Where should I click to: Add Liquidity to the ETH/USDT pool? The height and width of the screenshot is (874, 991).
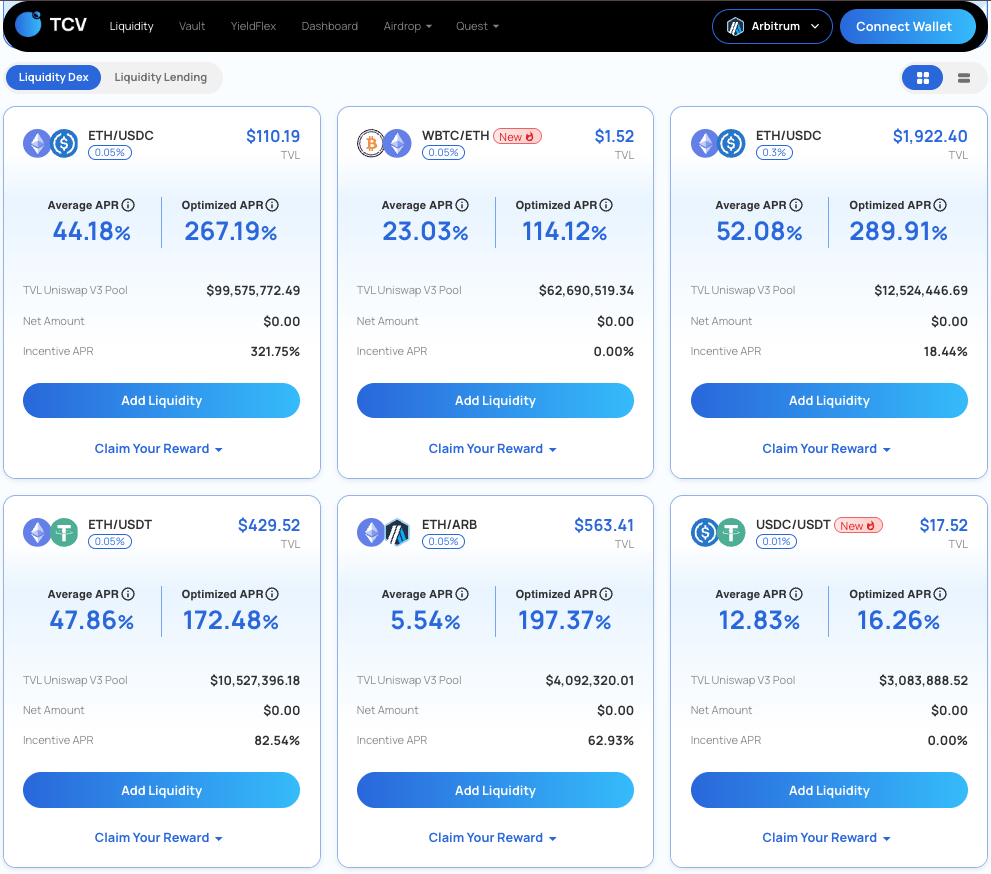(x=161, y=790)
